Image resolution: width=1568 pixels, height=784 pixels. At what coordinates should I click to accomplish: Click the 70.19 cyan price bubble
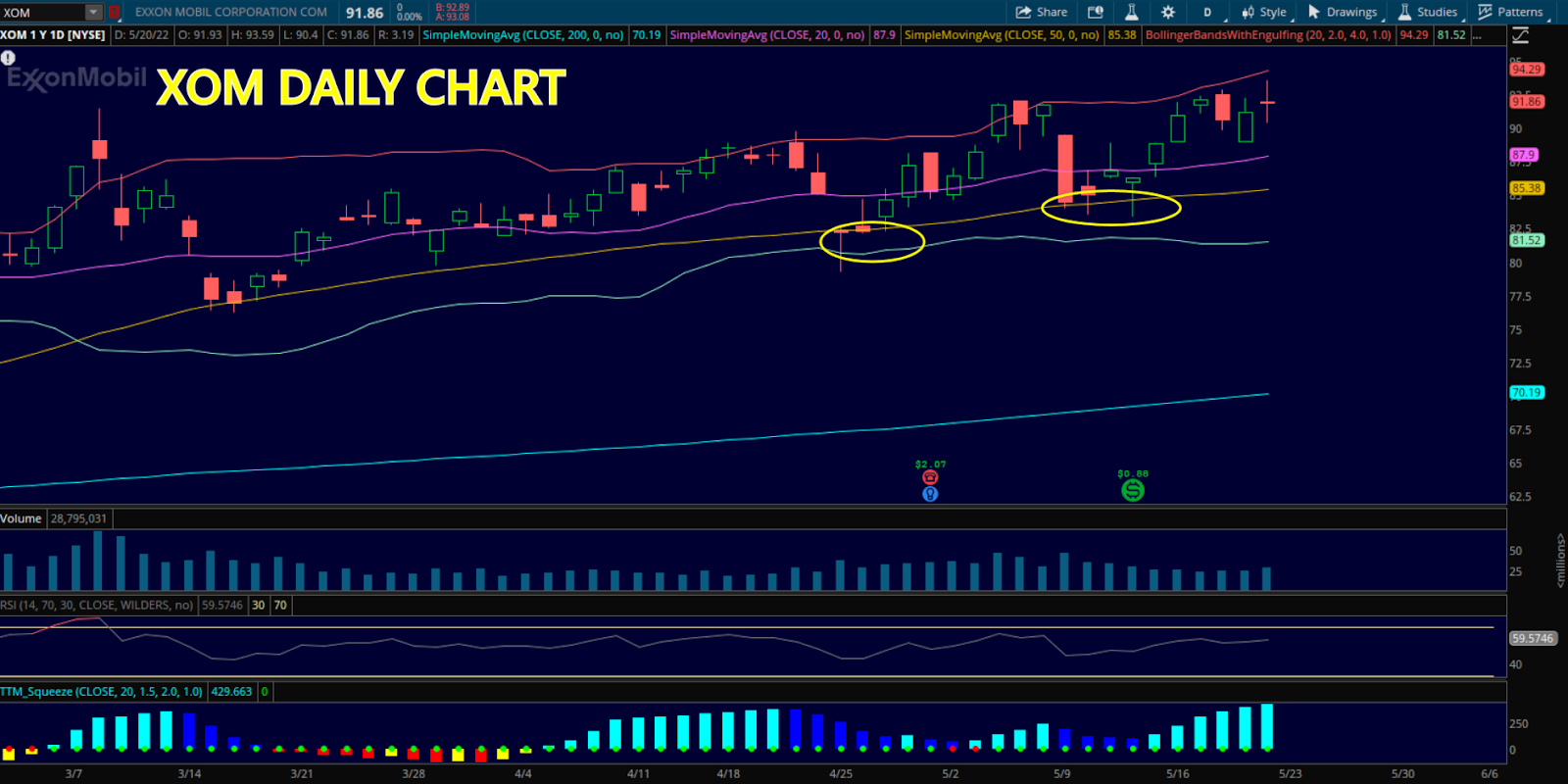[x=1527, y=393]
